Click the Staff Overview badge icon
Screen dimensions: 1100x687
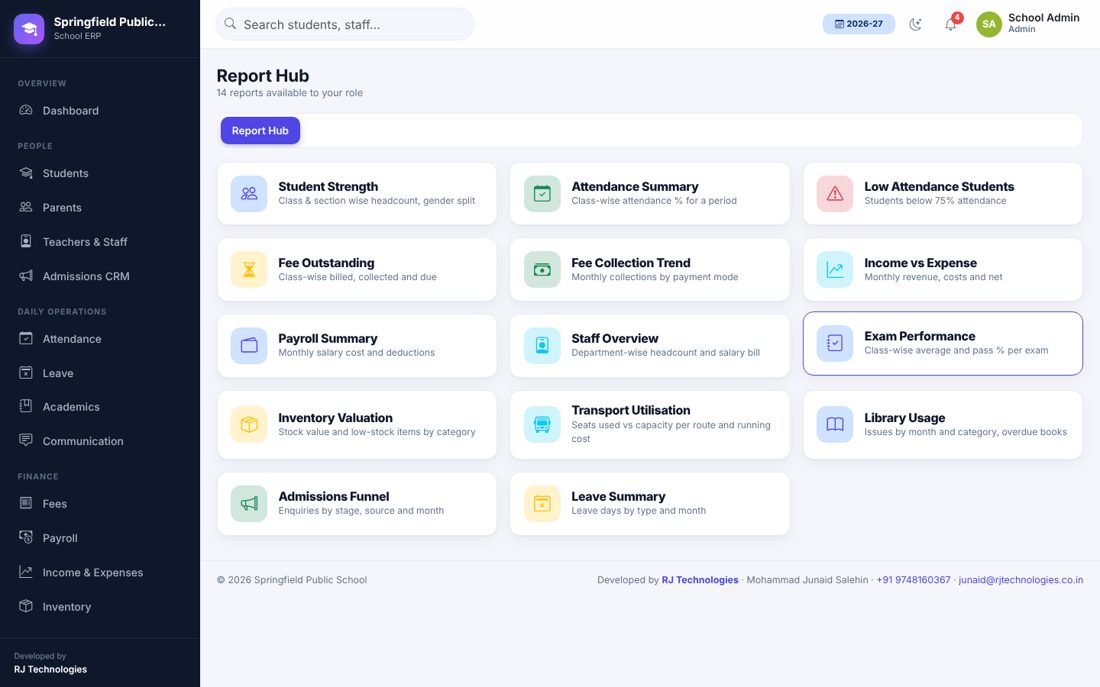(x=542, y=345)
